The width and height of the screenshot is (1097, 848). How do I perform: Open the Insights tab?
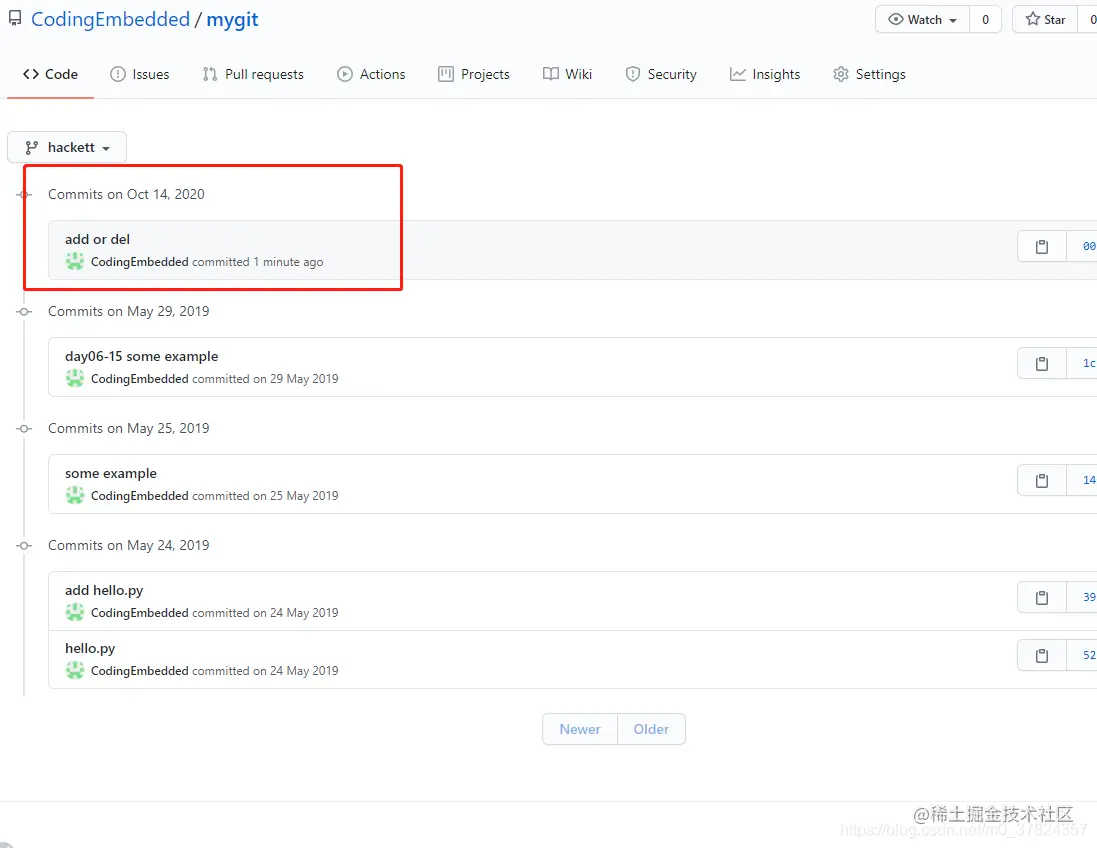click(x=765, y=74)
